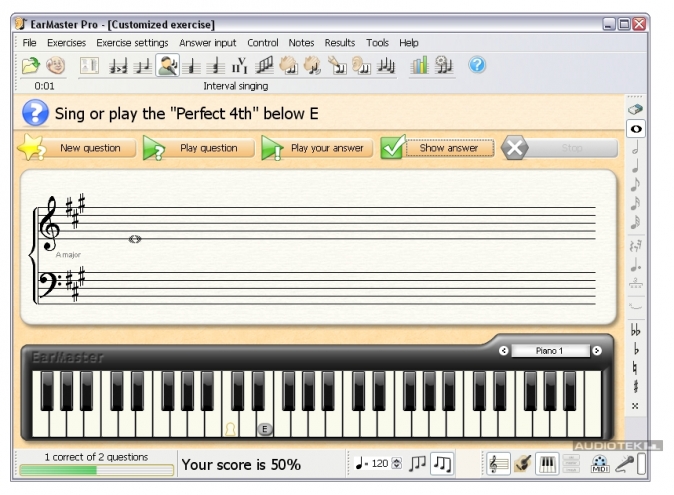Screen dimensions: 674x495
Task: Select the double sharp accidental
Action: (635, 406)
